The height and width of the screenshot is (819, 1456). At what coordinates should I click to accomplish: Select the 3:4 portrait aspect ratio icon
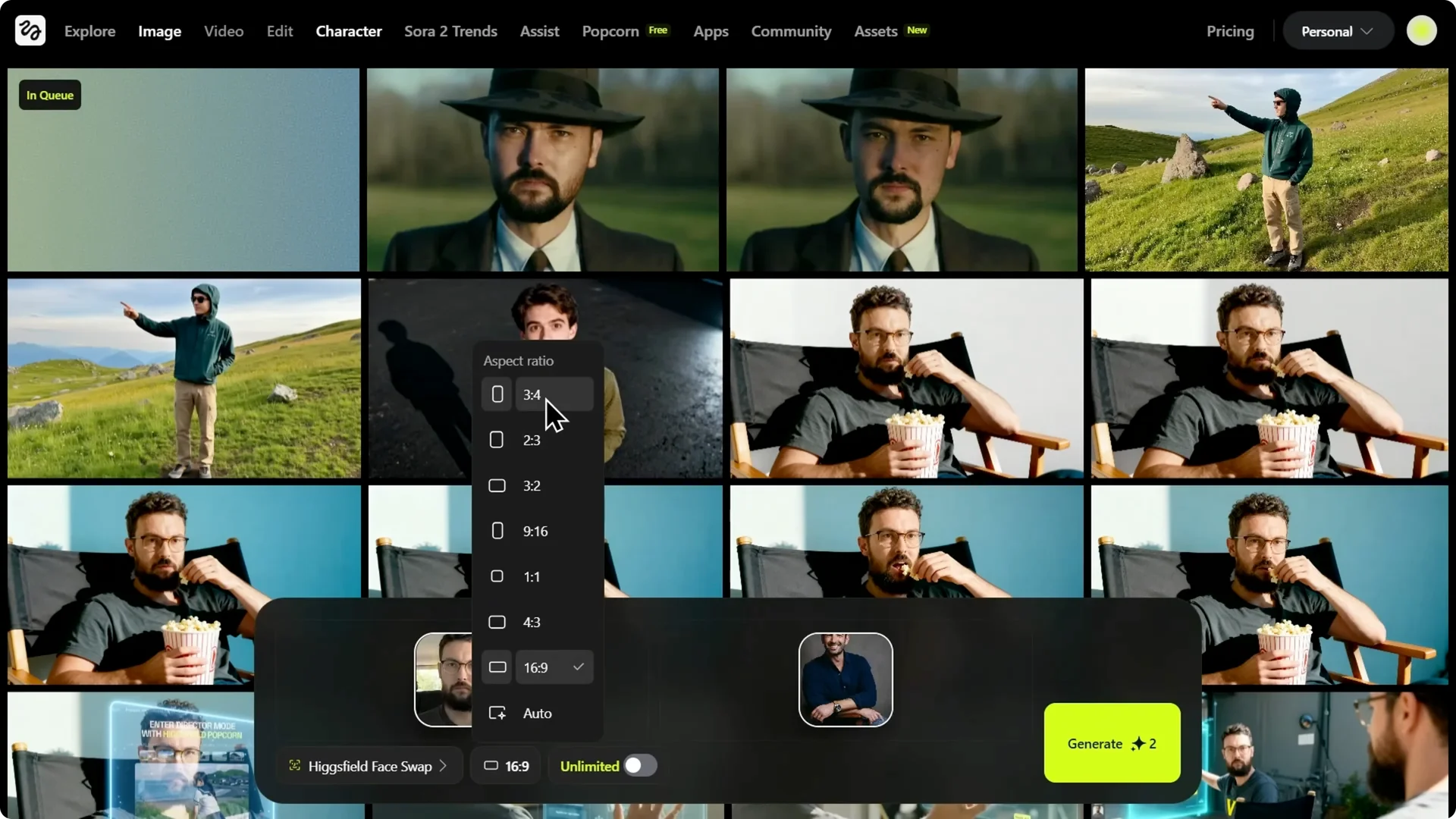click(x=497, y=394)
